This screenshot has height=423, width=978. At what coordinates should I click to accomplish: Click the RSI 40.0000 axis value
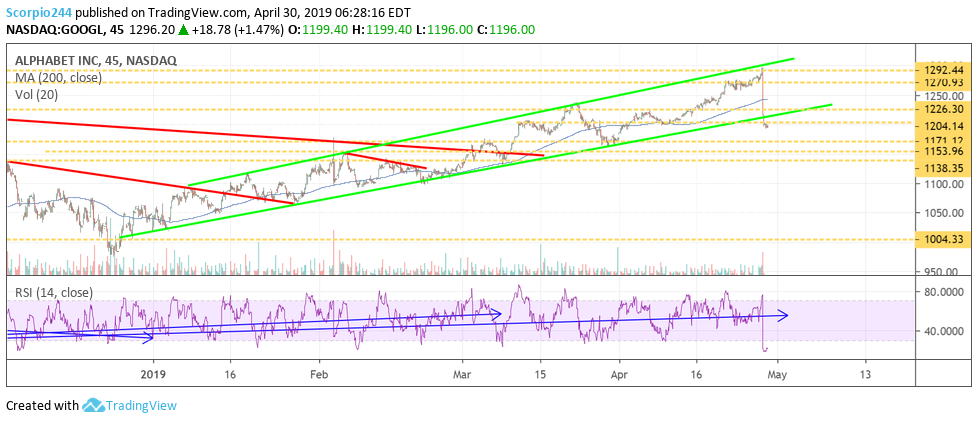click(x=945, y=331)
